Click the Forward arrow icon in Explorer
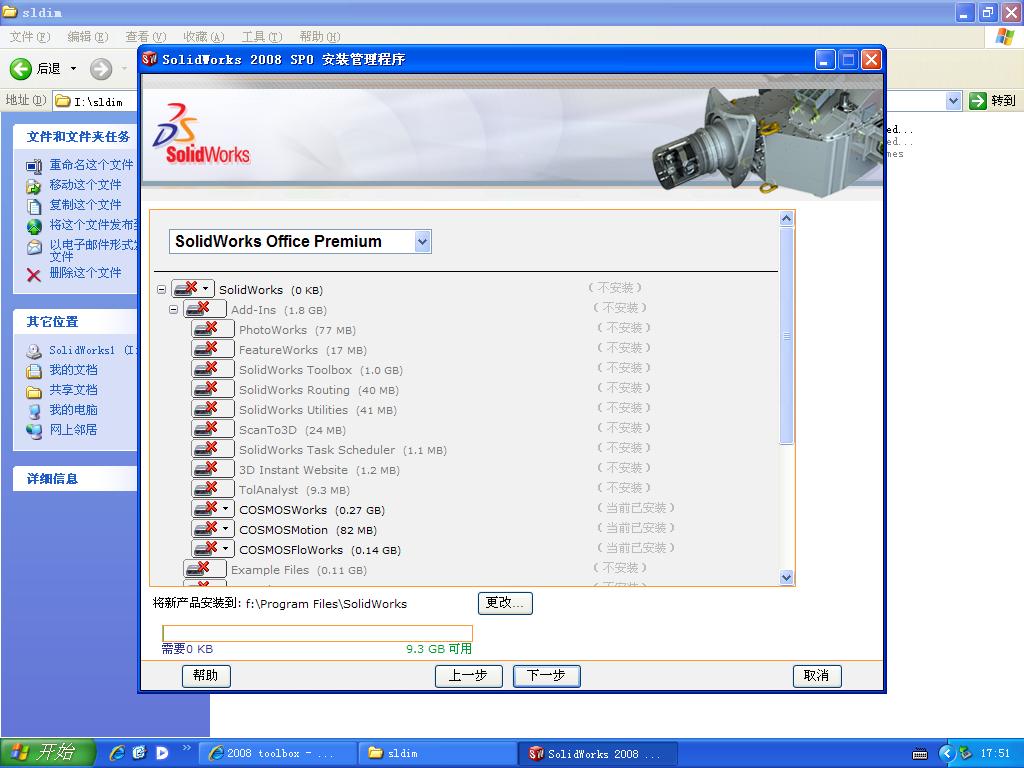Screen dimensions: 1024x768 click(x=101, y=69)
